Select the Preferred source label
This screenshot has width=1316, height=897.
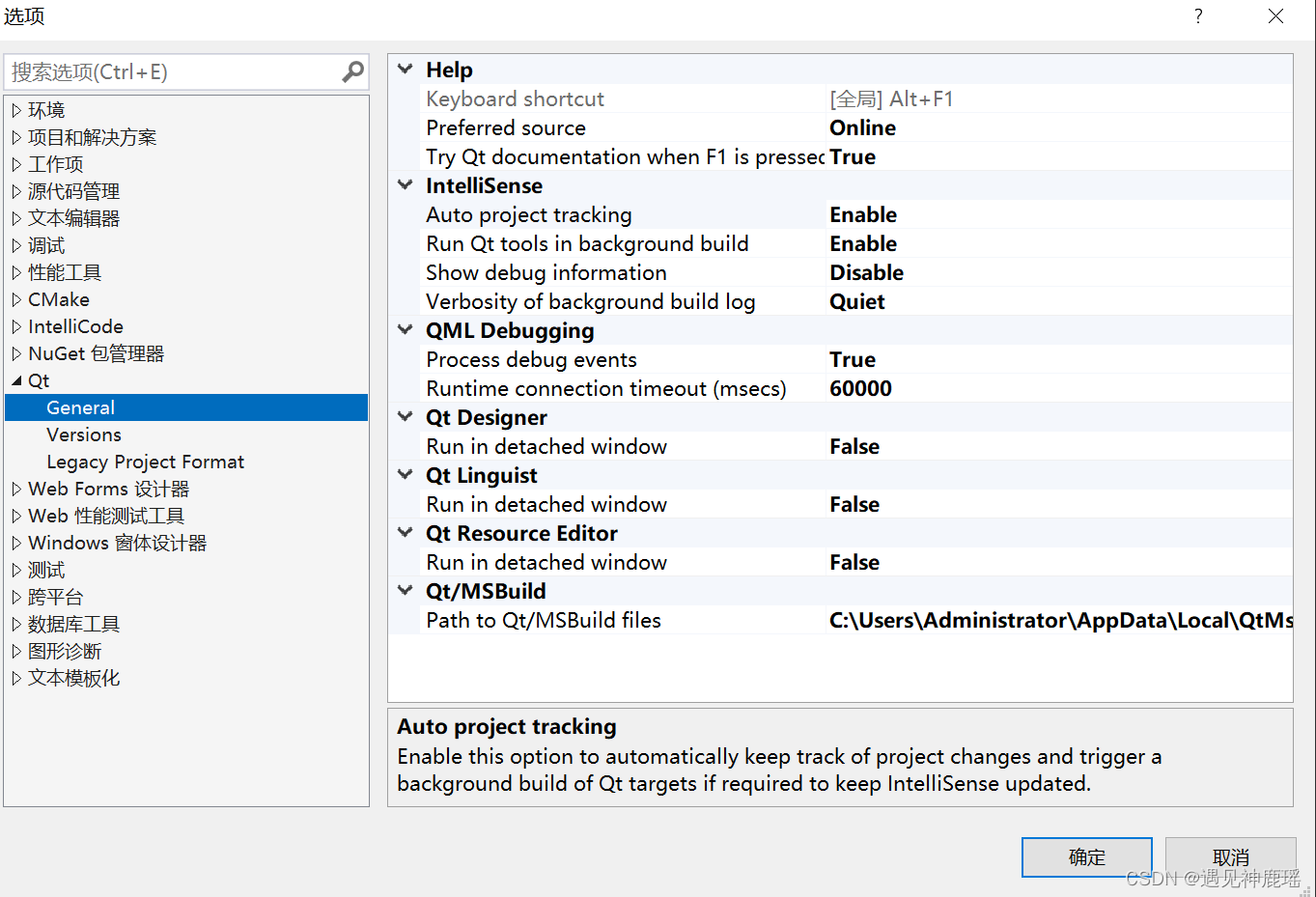[506, 127]
